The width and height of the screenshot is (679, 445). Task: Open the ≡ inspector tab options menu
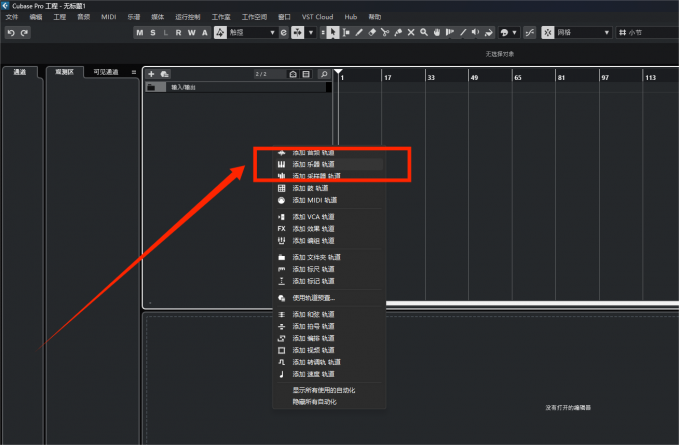[x=133, y=72]
